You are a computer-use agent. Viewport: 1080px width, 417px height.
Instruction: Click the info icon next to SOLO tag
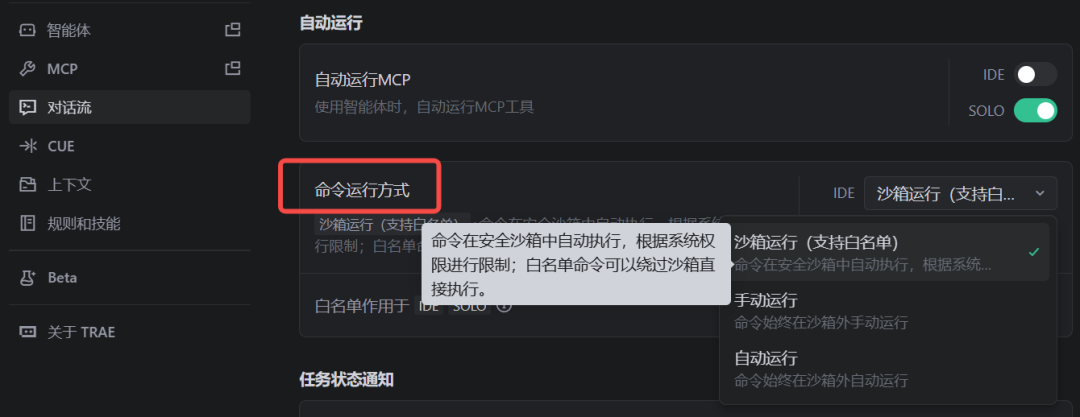click(504, 305)
